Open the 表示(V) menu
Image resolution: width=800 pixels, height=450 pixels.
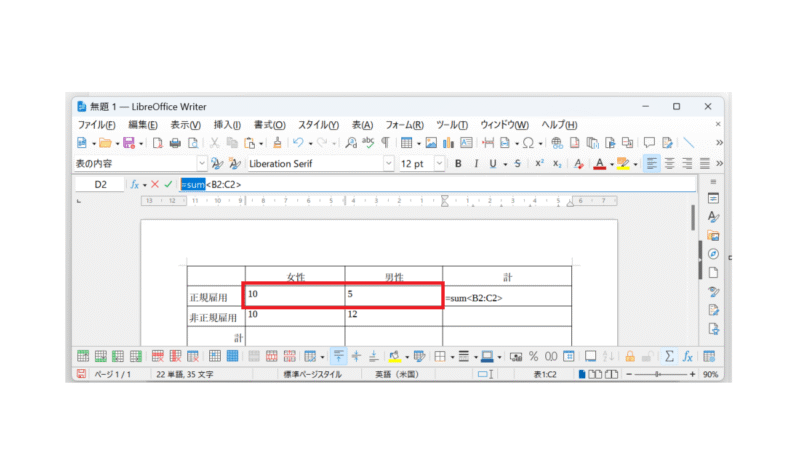point(185,125)
